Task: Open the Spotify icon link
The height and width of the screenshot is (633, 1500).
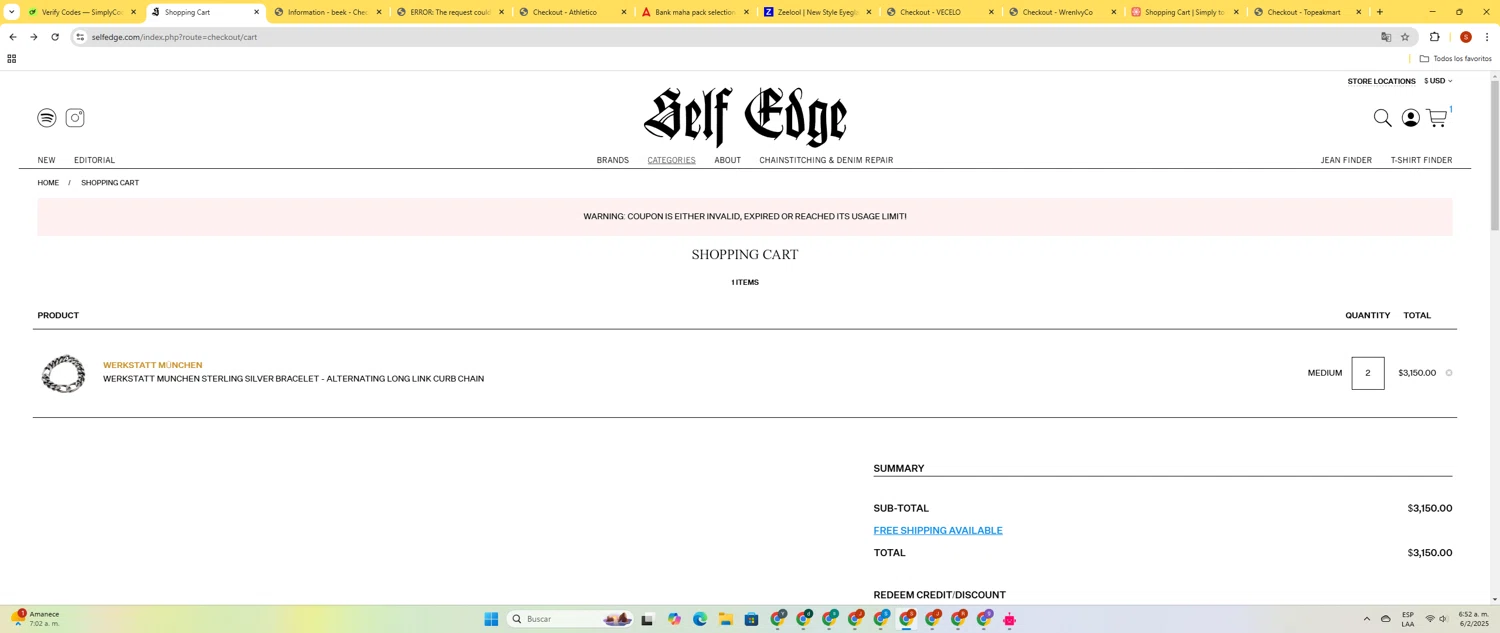Action: [47, 118]
